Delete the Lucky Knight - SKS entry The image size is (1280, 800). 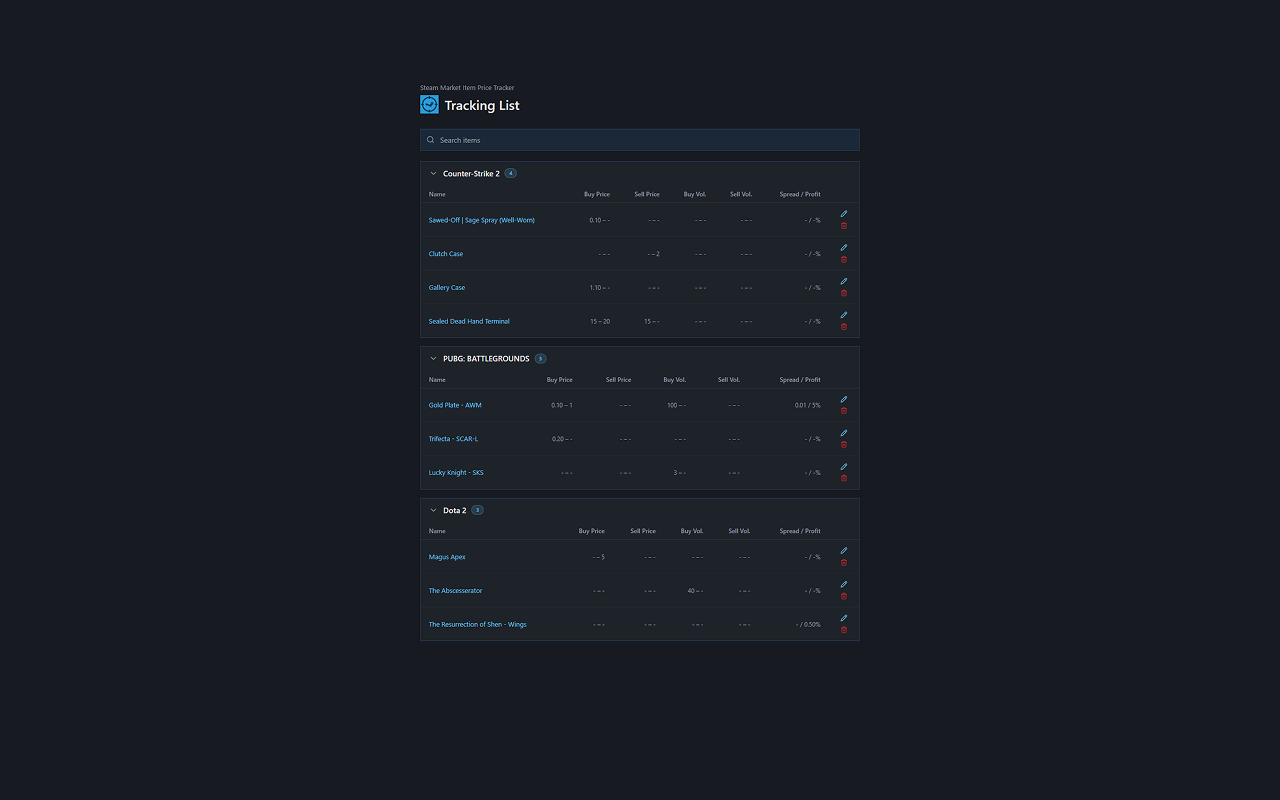844,478
